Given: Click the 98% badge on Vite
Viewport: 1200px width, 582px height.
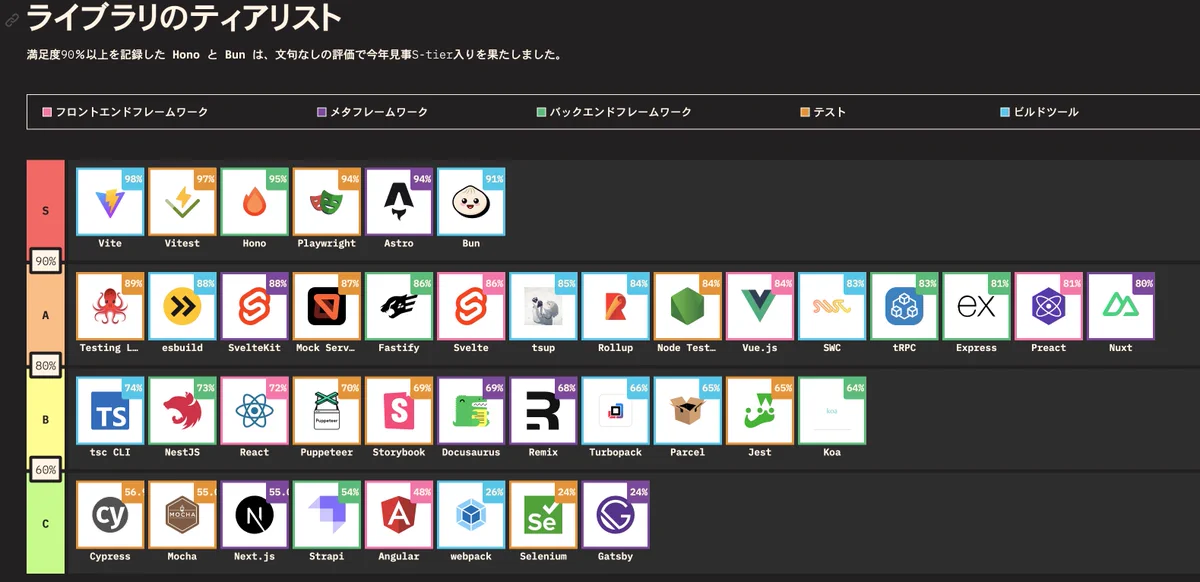Looking at the screenshot, I should (133, 178).
